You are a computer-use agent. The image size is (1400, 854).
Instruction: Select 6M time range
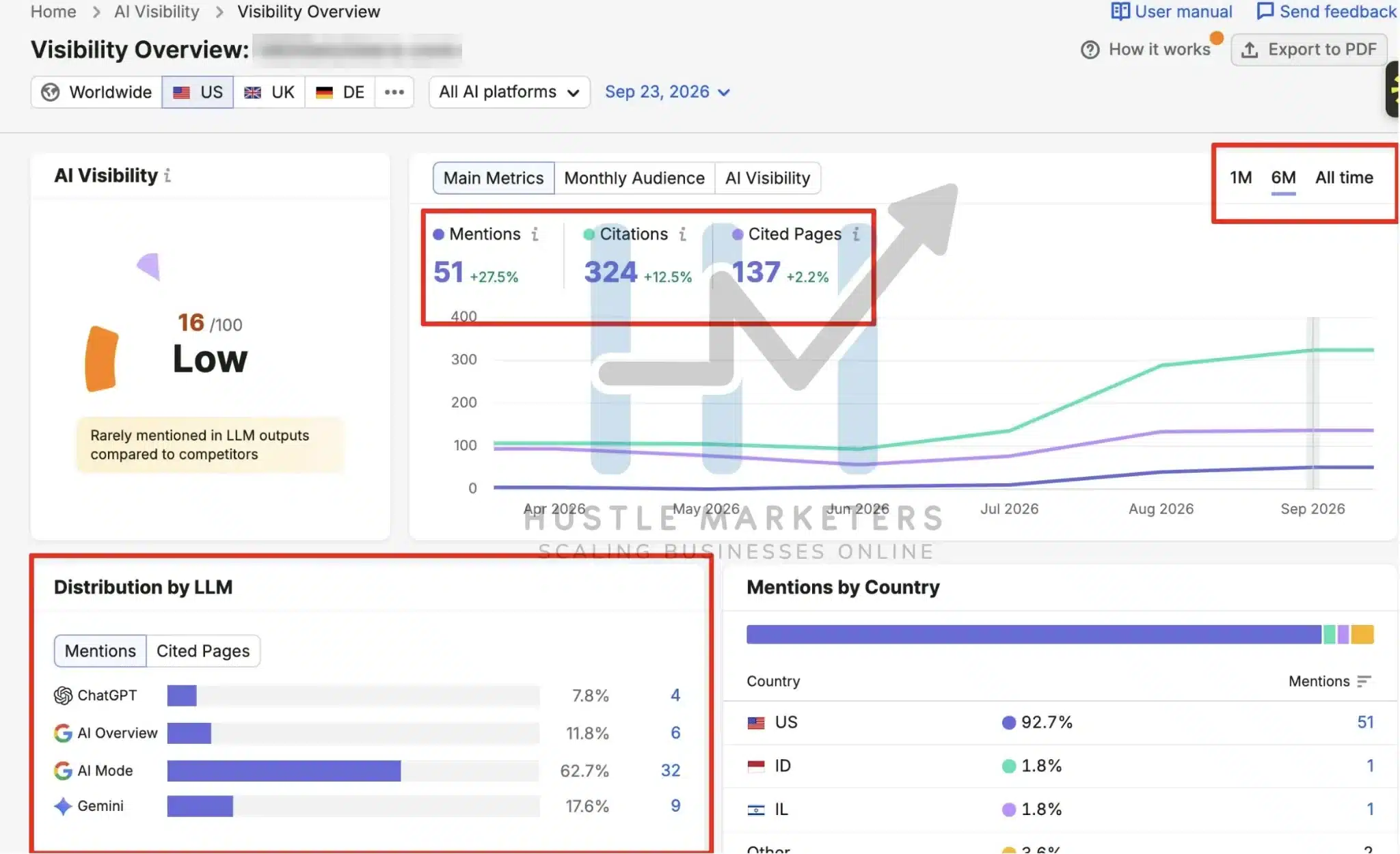pyautogui.click(x=1283, y=178)
